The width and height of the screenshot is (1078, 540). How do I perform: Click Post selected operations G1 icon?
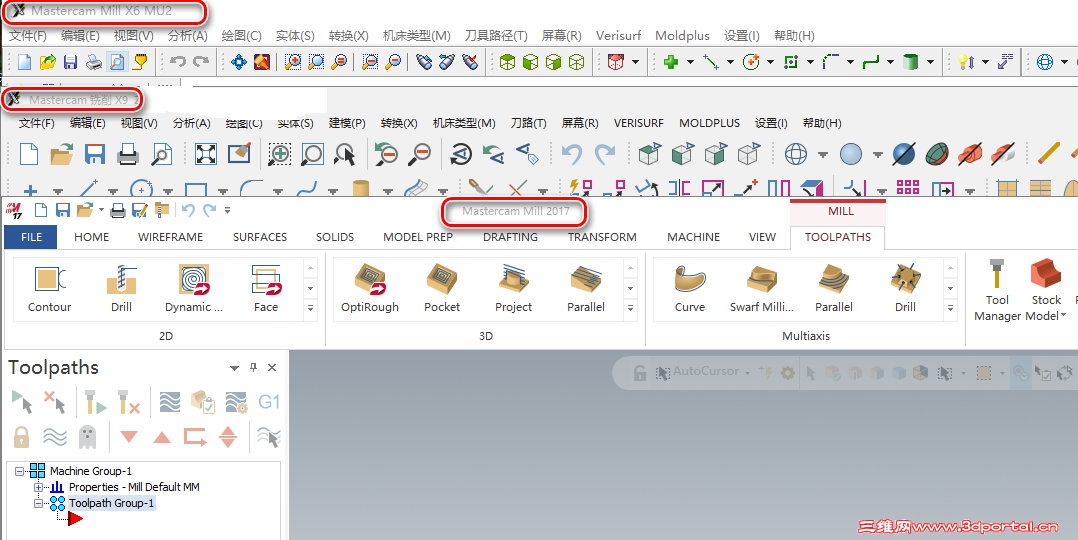[x=268, y=401]
